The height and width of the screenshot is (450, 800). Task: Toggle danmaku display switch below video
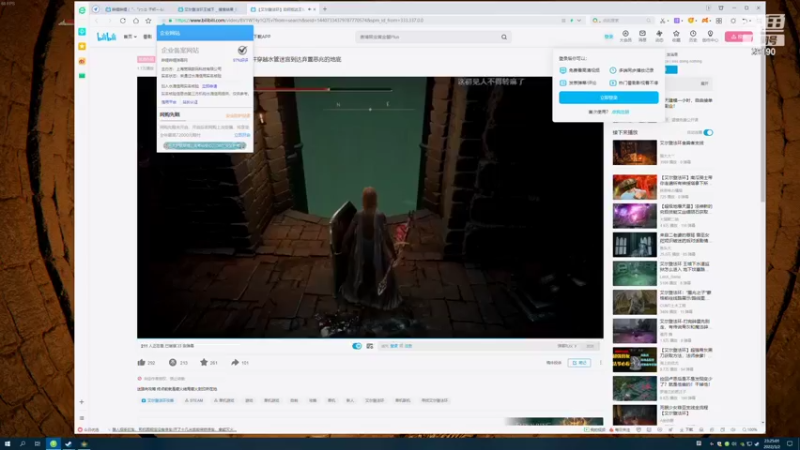[357, 346]
